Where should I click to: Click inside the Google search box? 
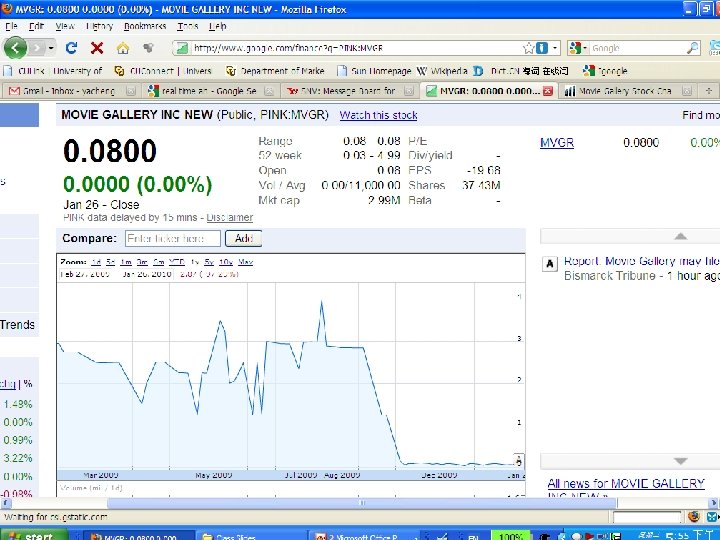[637, 48]
